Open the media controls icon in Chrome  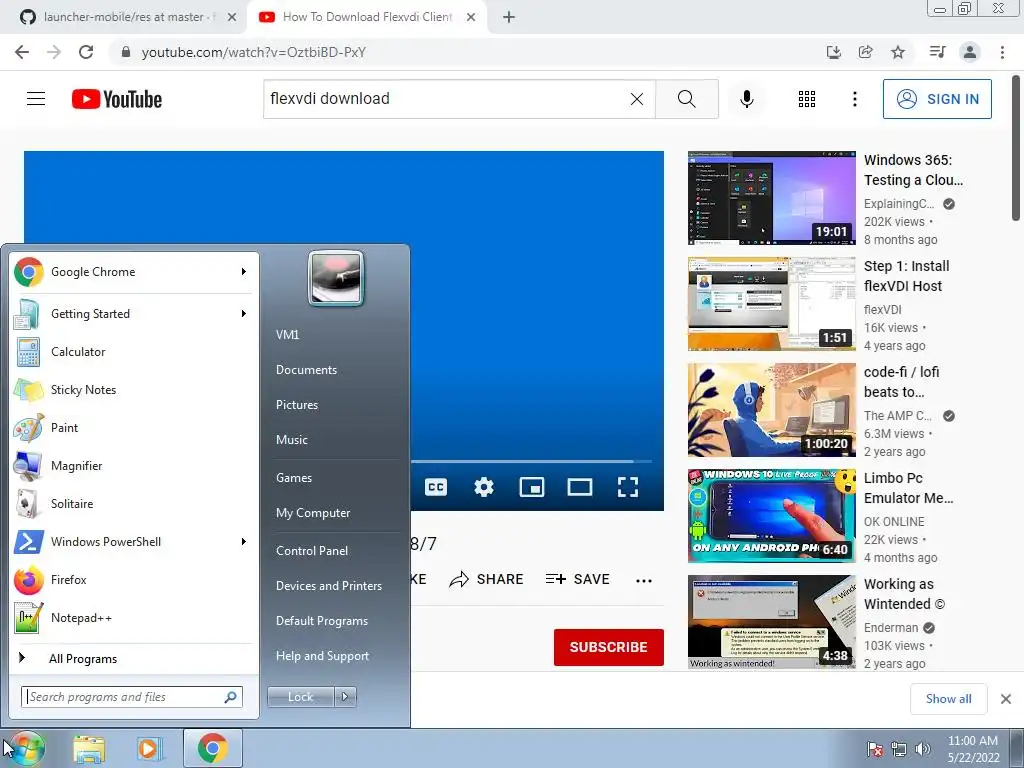pyautogui.click(x=937, y=52)
